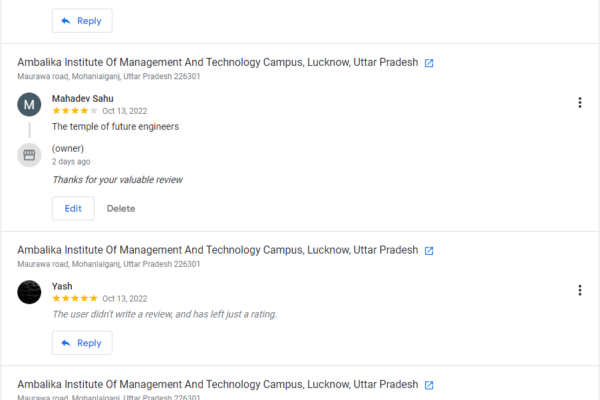Click Mahadev Sahu's 'M' avatar
Image resolution: width=600 pixels, height=400 pixels.
coord(30,104)
